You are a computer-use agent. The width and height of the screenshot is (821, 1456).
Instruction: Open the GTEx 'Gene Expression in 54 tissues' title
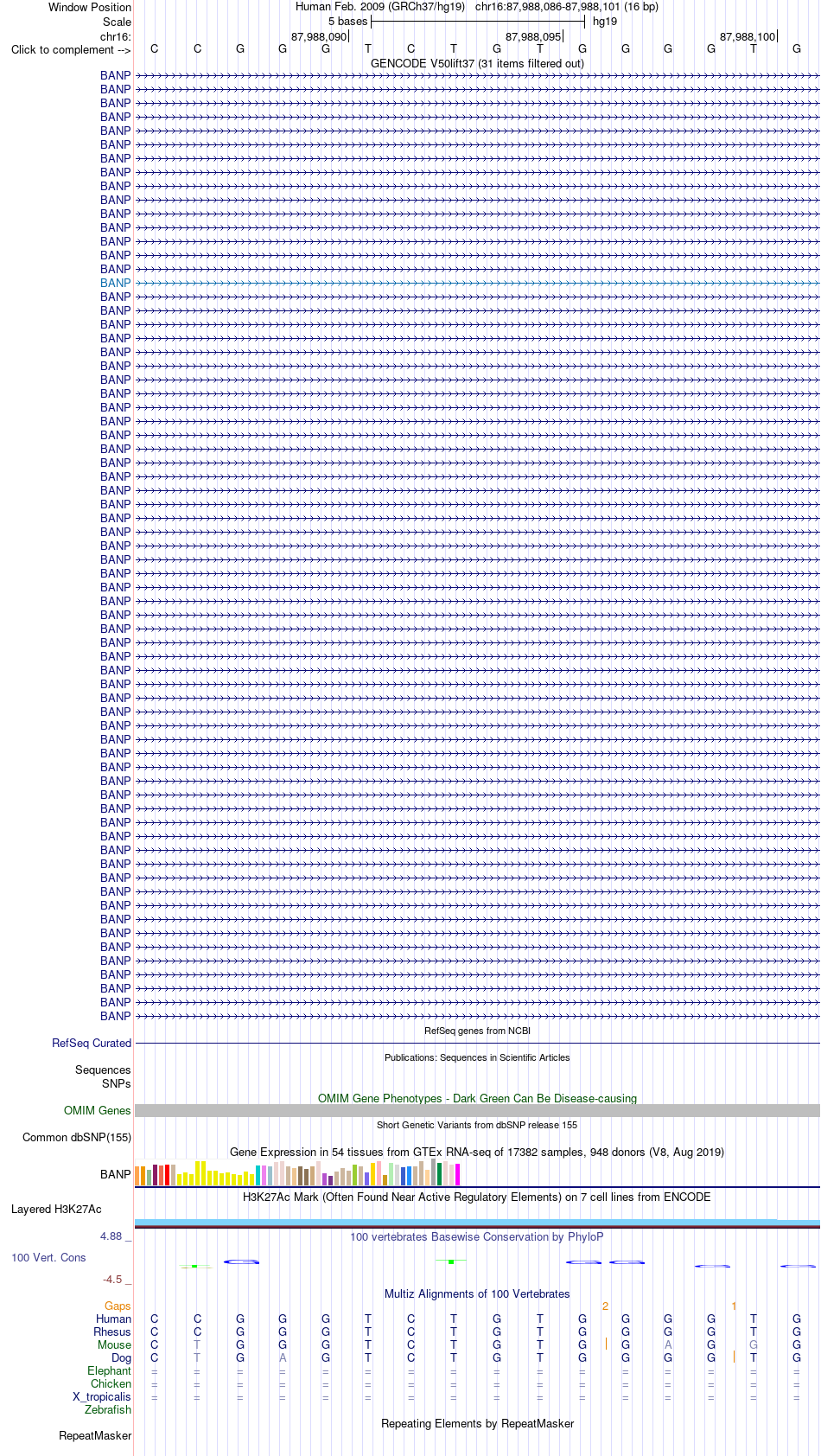coord(477,1153)
